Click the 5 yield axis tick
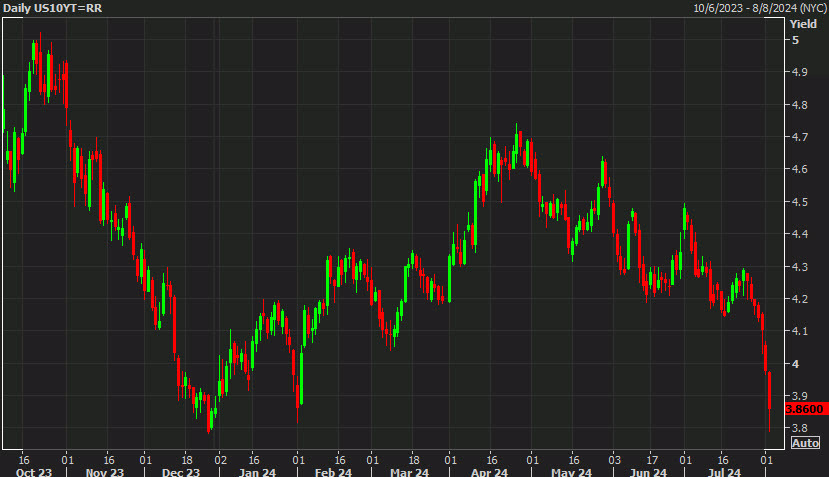Image resolution: width=829 pixels, height=477 pixels. [795, 40]
